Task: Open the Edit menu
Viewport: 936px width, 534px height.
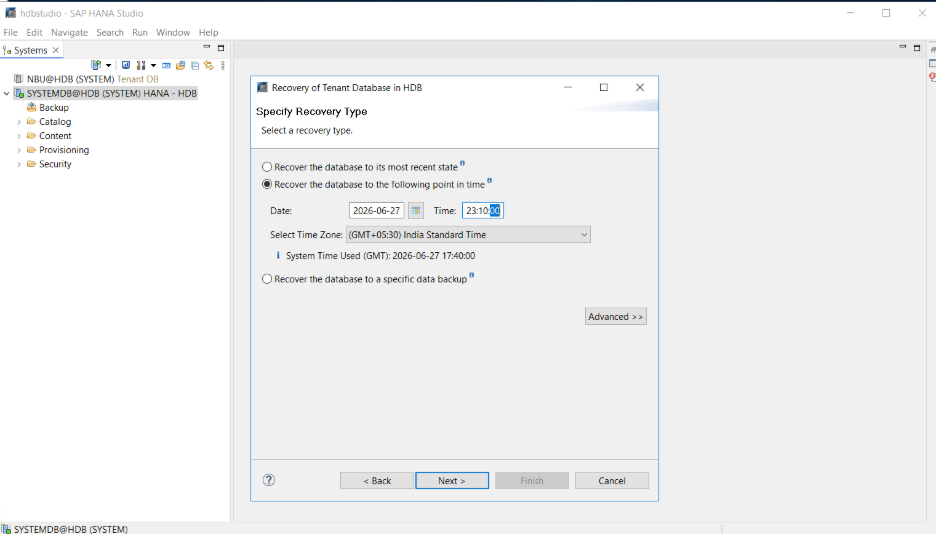Action: click(x=34, y=32)
